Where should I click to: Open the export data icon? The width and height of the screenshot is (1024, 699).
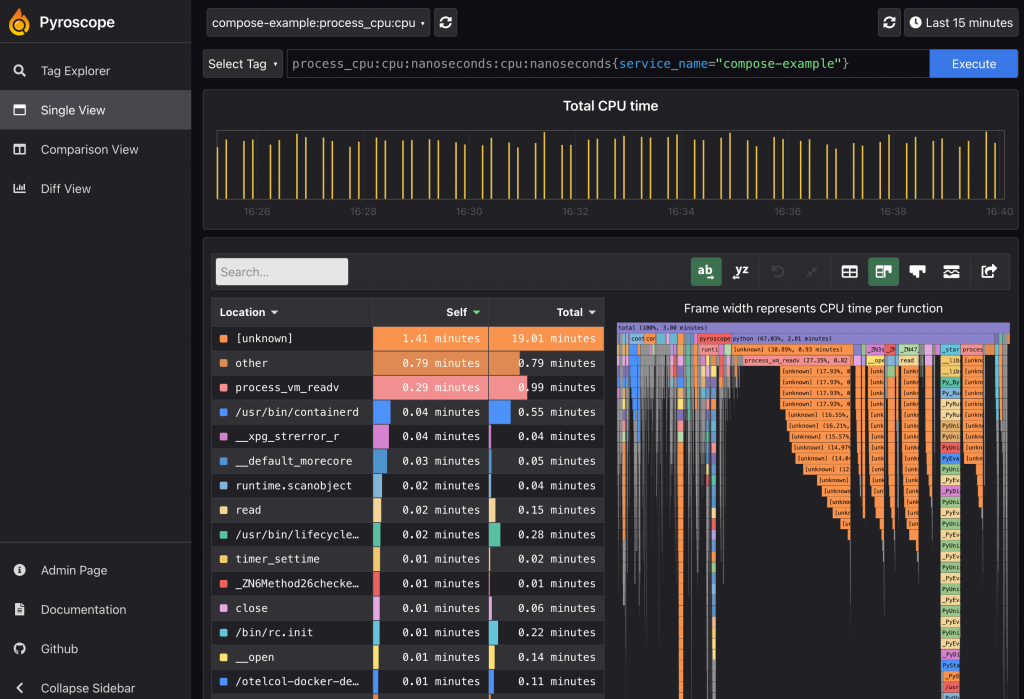point(989,272)
